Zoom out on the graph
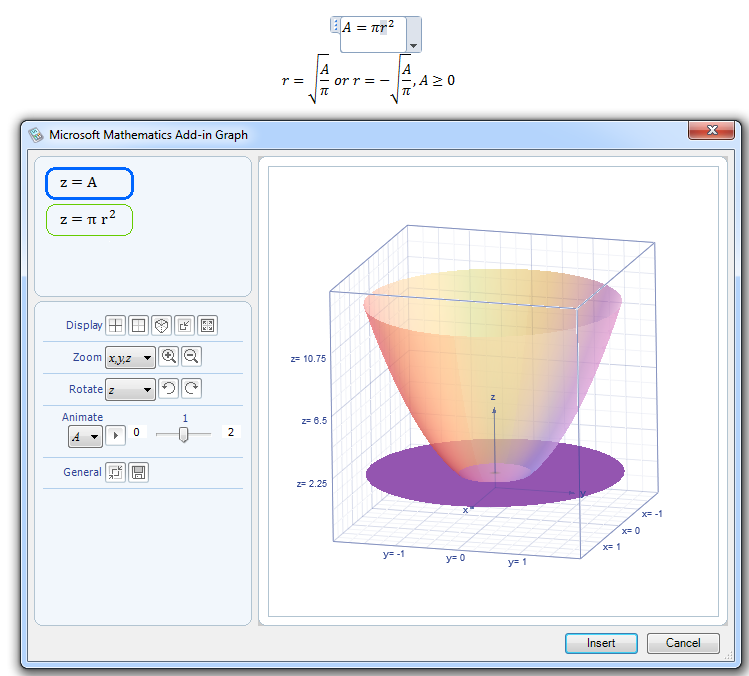This screenshot has height=676, width=749. pos(192,356)
